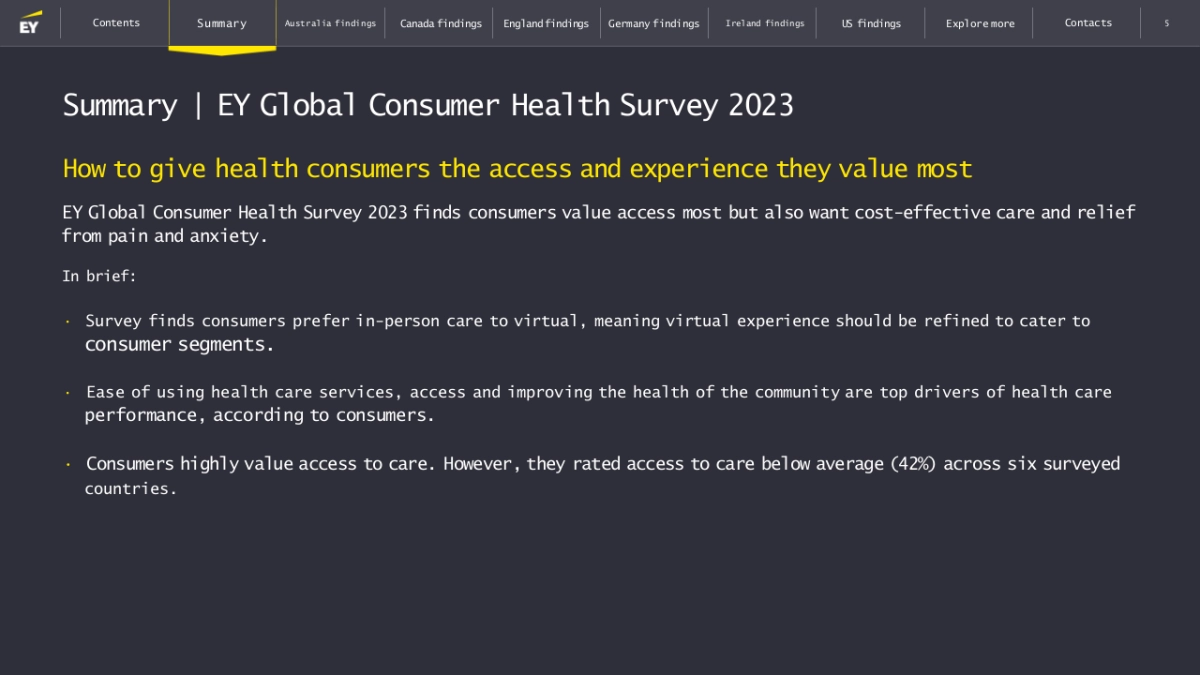Viewport: 1200px width, 675px height.
Task: Click the EY logo
Action: click(30, 22)
